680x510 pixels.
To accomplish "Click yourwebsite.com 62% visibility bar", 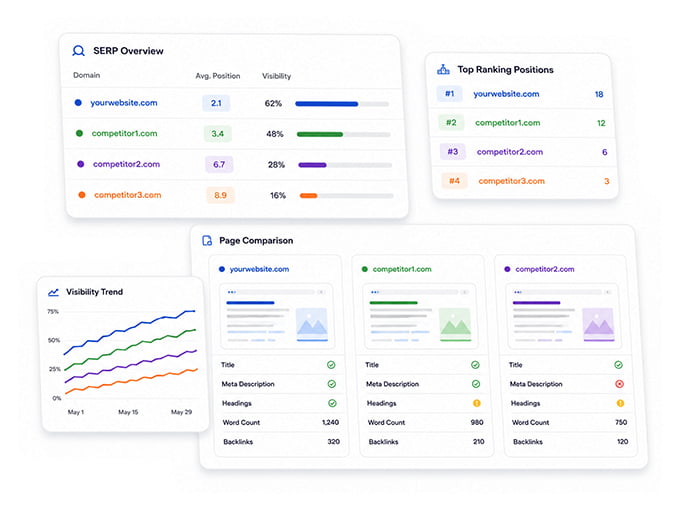I will point(342,104).
